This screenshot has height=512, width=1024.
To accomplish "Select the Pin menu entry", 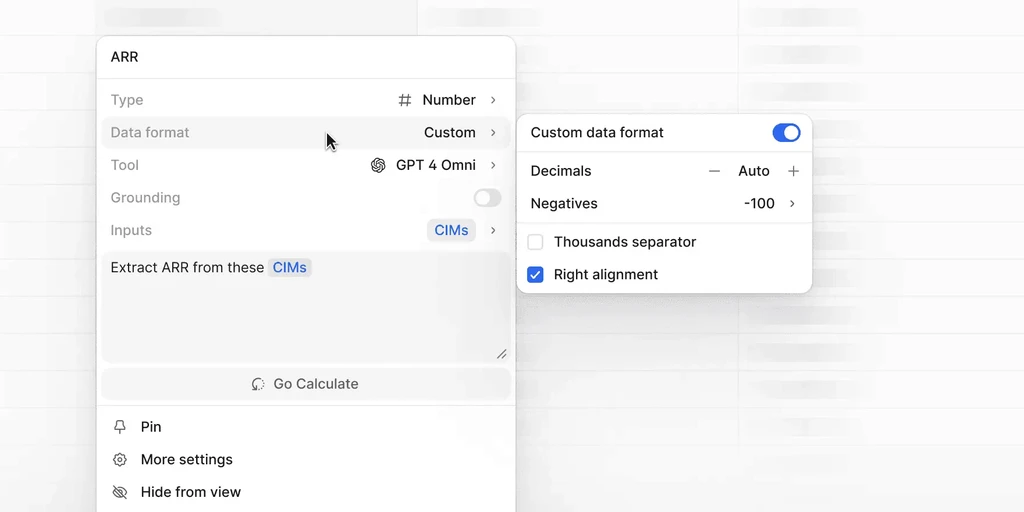I will (x=306, y=426).
